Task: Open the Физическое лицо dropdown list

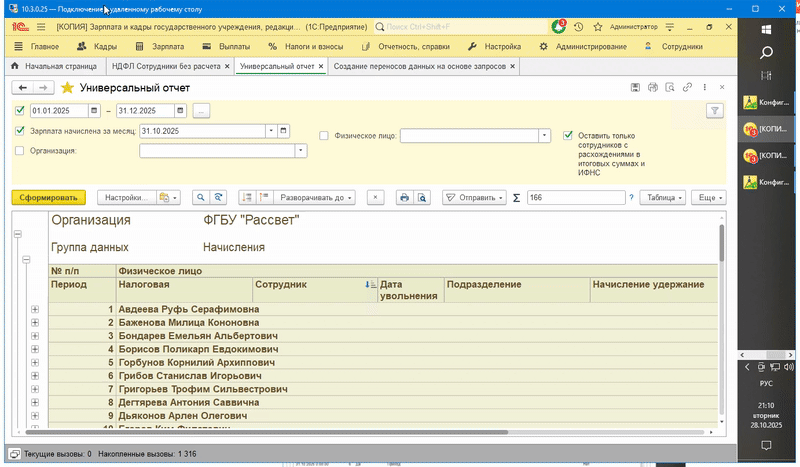Action: (x=544, y=135)
